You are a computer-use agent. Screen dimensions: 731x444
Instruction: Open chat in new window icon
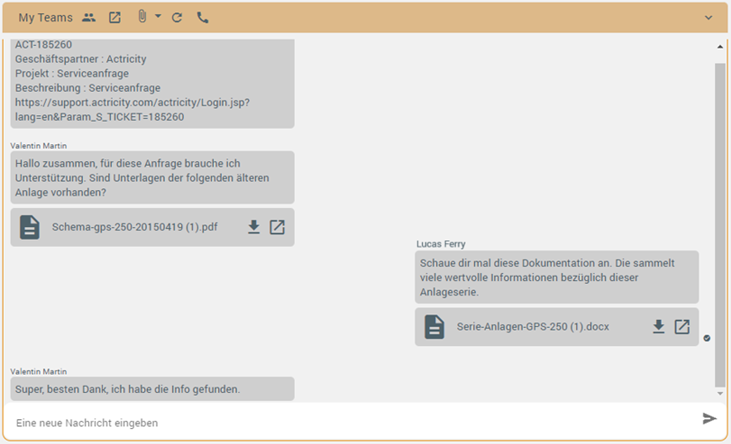(115, 18)
